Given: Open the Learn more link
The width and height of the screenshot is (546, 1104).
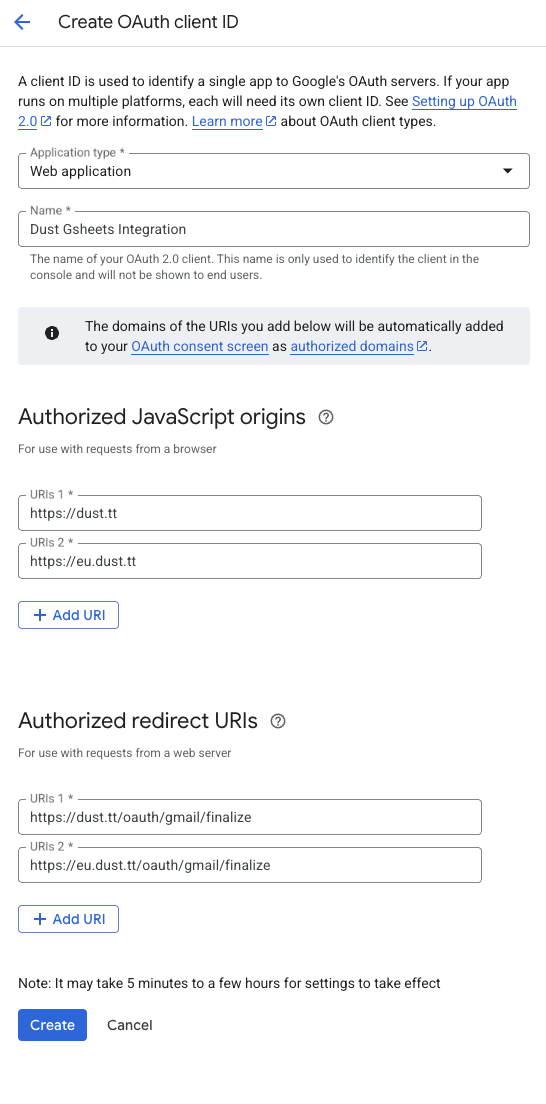Looking at the screenshot, I should [227, 121].
